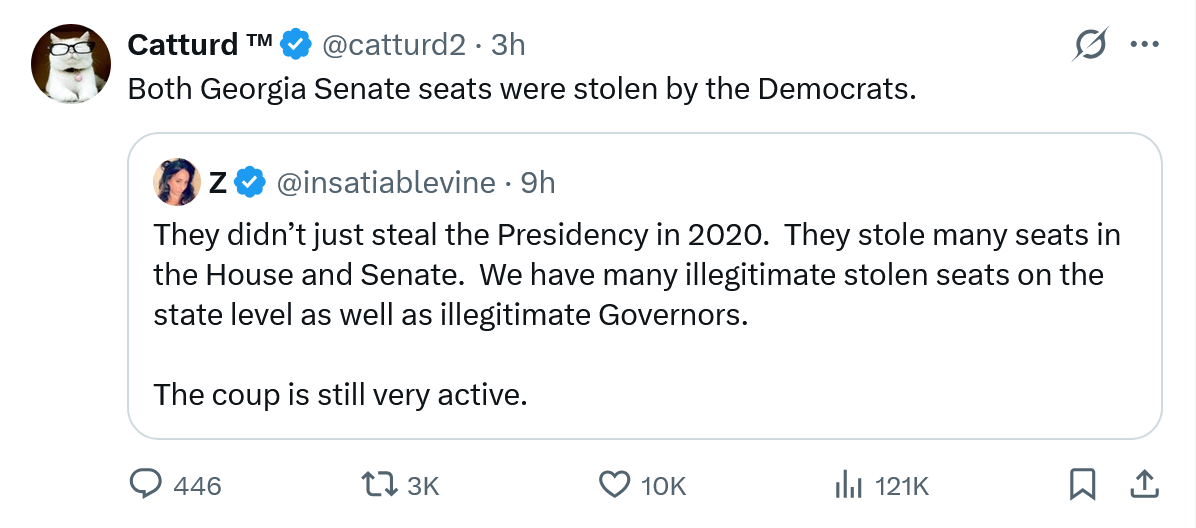Open the Grok circle-slash icon
This screenshot has height=528, width=1196.
pyautogui.click(x=1089, y=45)
